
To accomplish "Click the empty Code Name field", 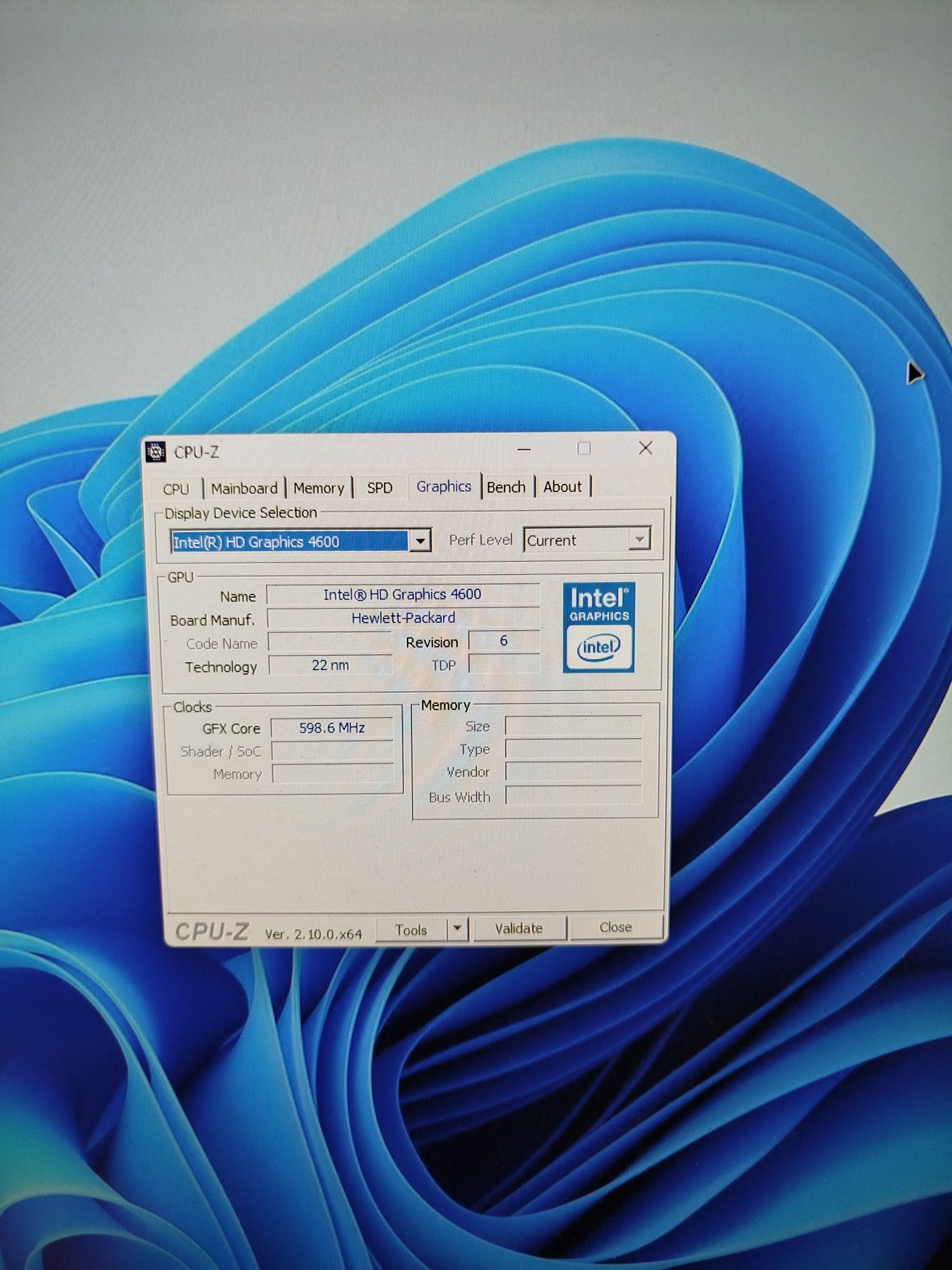I will tap(329, 642).
